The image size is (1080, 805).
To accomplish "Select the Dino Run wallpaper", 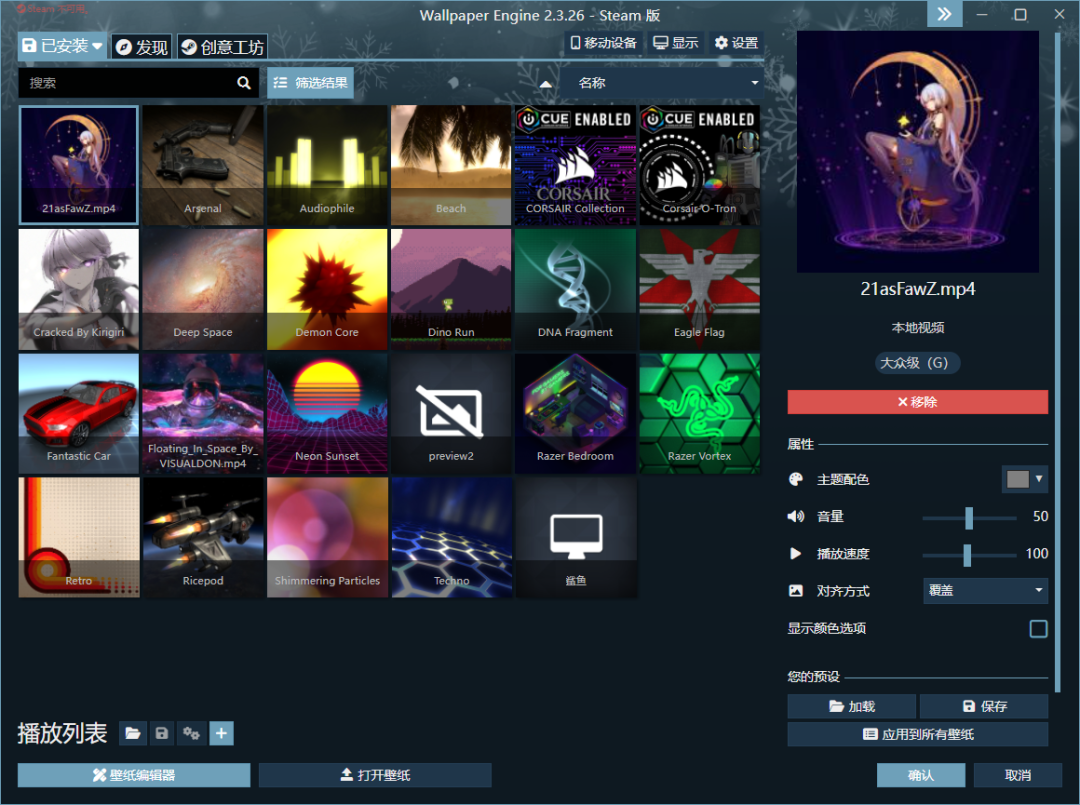I will [451, 289].
